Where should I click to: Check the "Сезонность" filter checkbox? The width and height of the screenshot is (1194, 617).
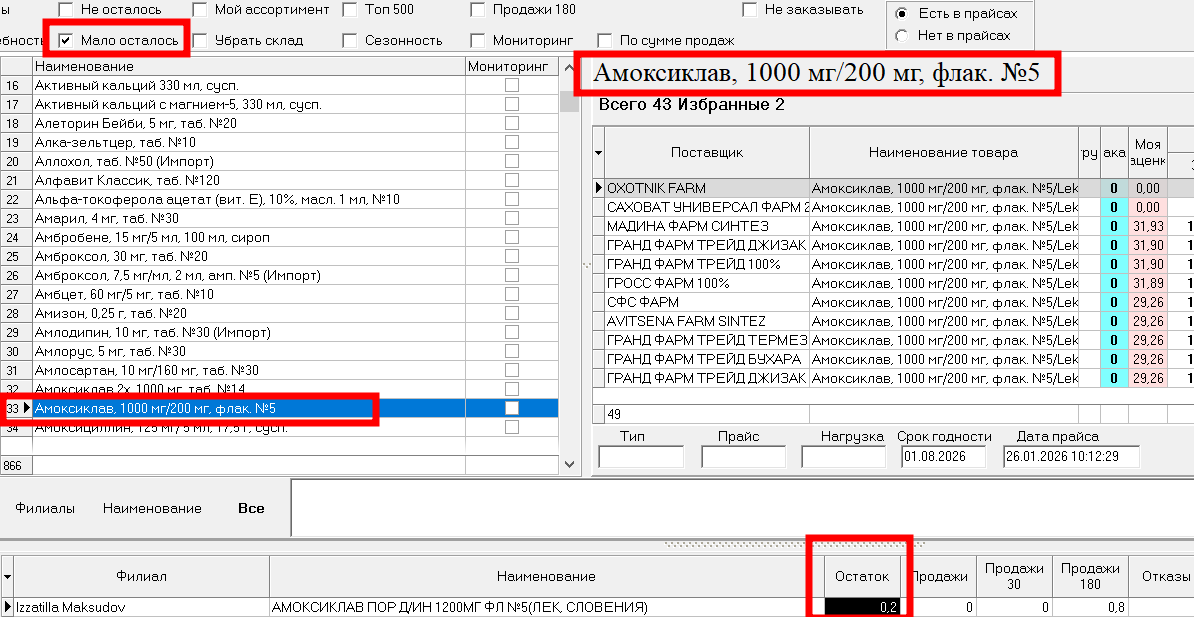(349, 41)
